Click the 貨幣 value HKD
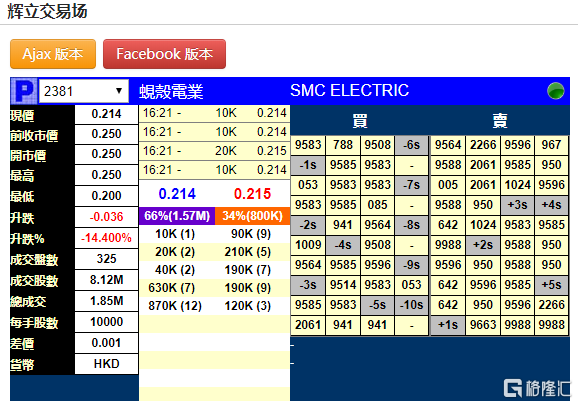 [107, 364]
